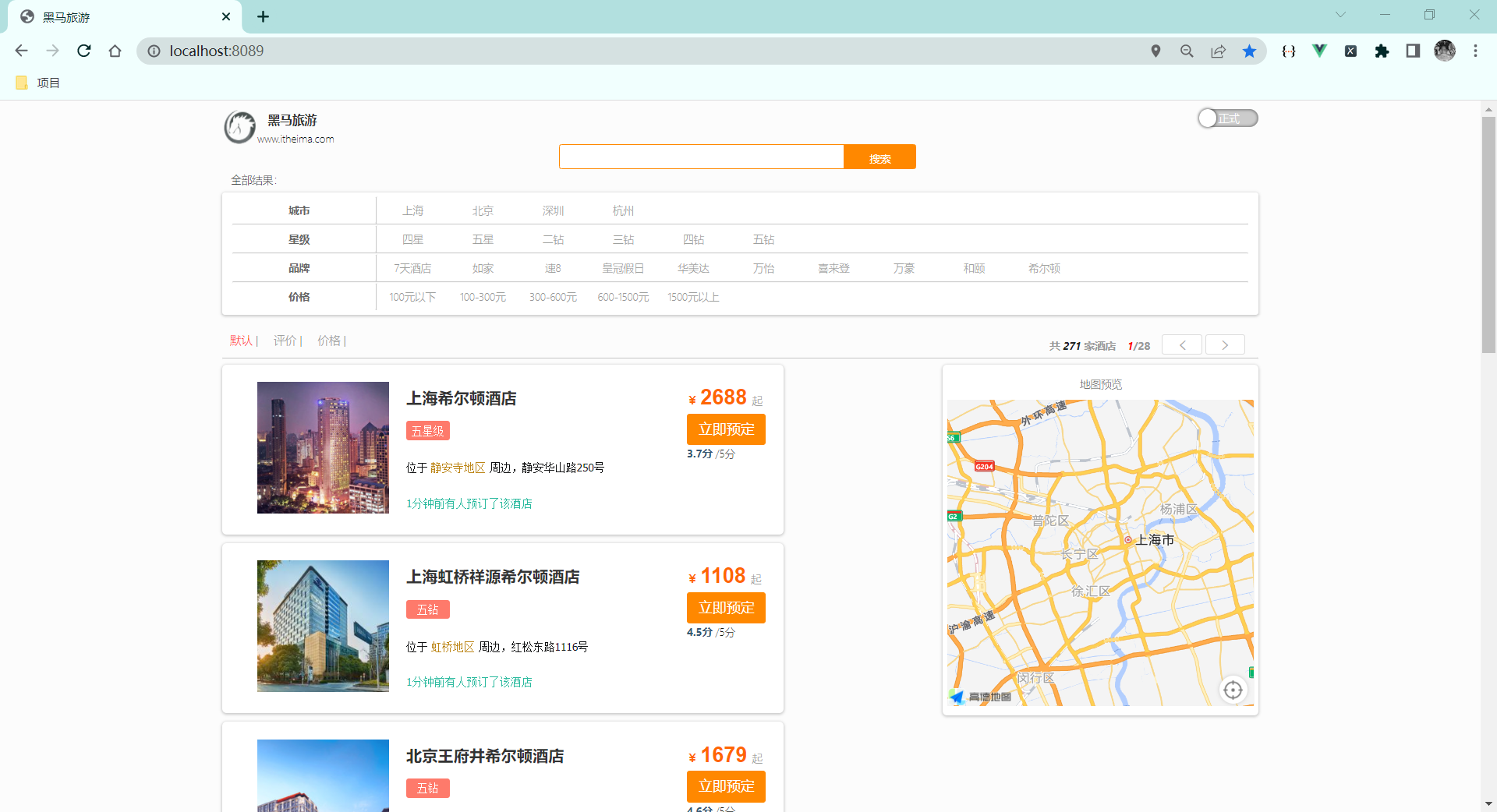Click the 虹桥地区 area link
The image size is (1497, 812).
pos(452,647)
